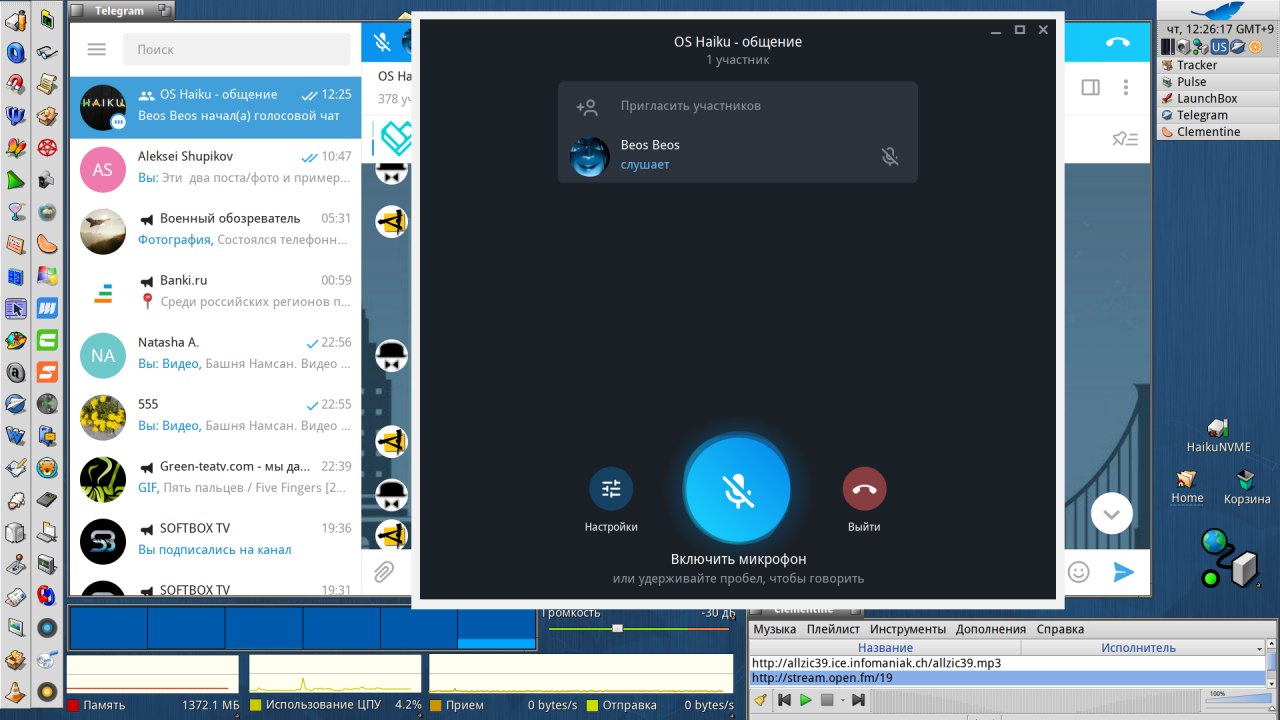Click hang-up phone icon in Telegram header
The image size is (1280, 720).
pyautogui.click(x=1118, y=42)
